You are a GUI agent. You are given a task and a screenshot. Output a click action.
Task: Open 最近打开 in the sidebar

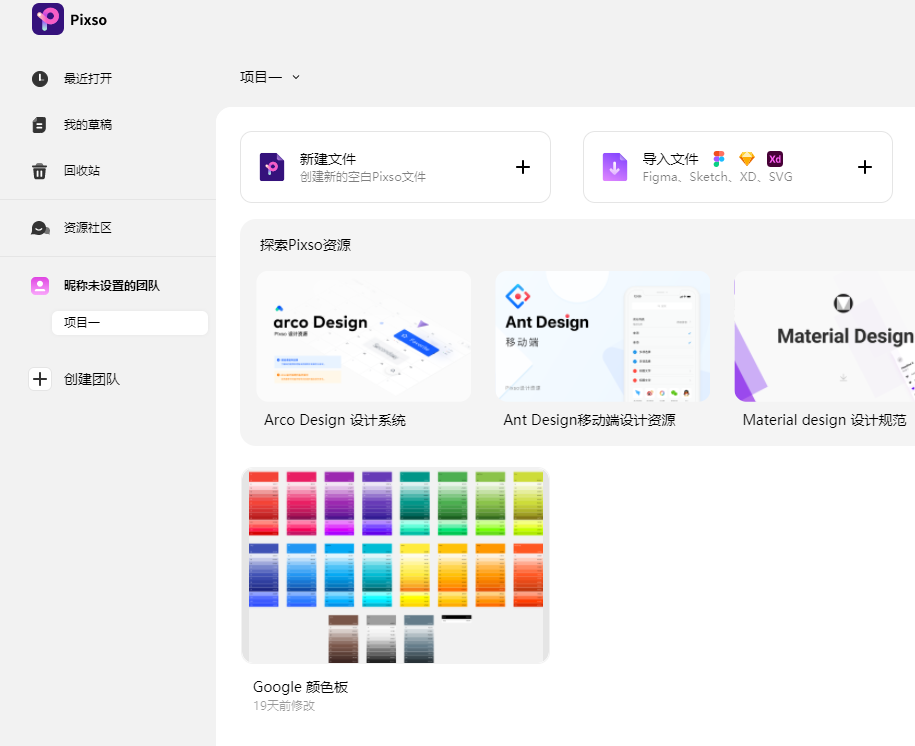[x=88, y=78]
